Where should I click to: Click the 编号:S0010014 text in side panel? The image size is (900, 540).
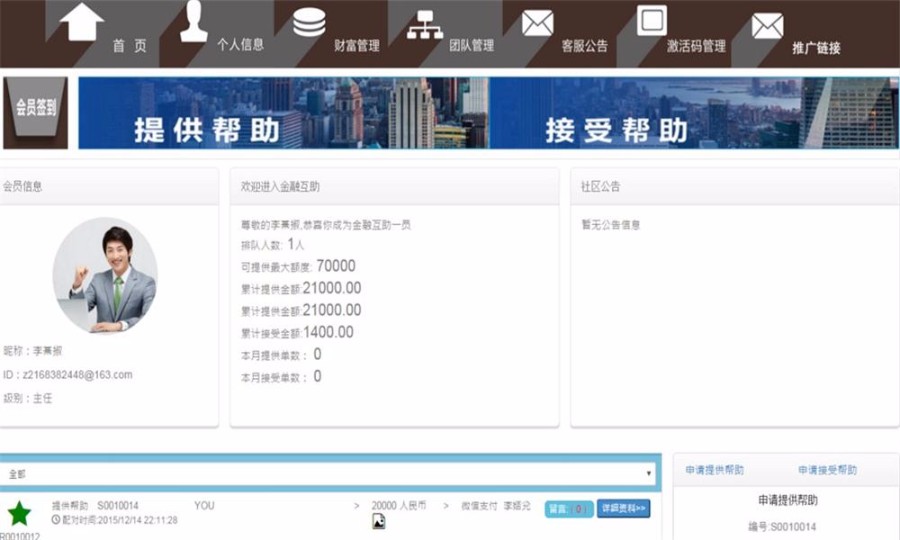782,527
